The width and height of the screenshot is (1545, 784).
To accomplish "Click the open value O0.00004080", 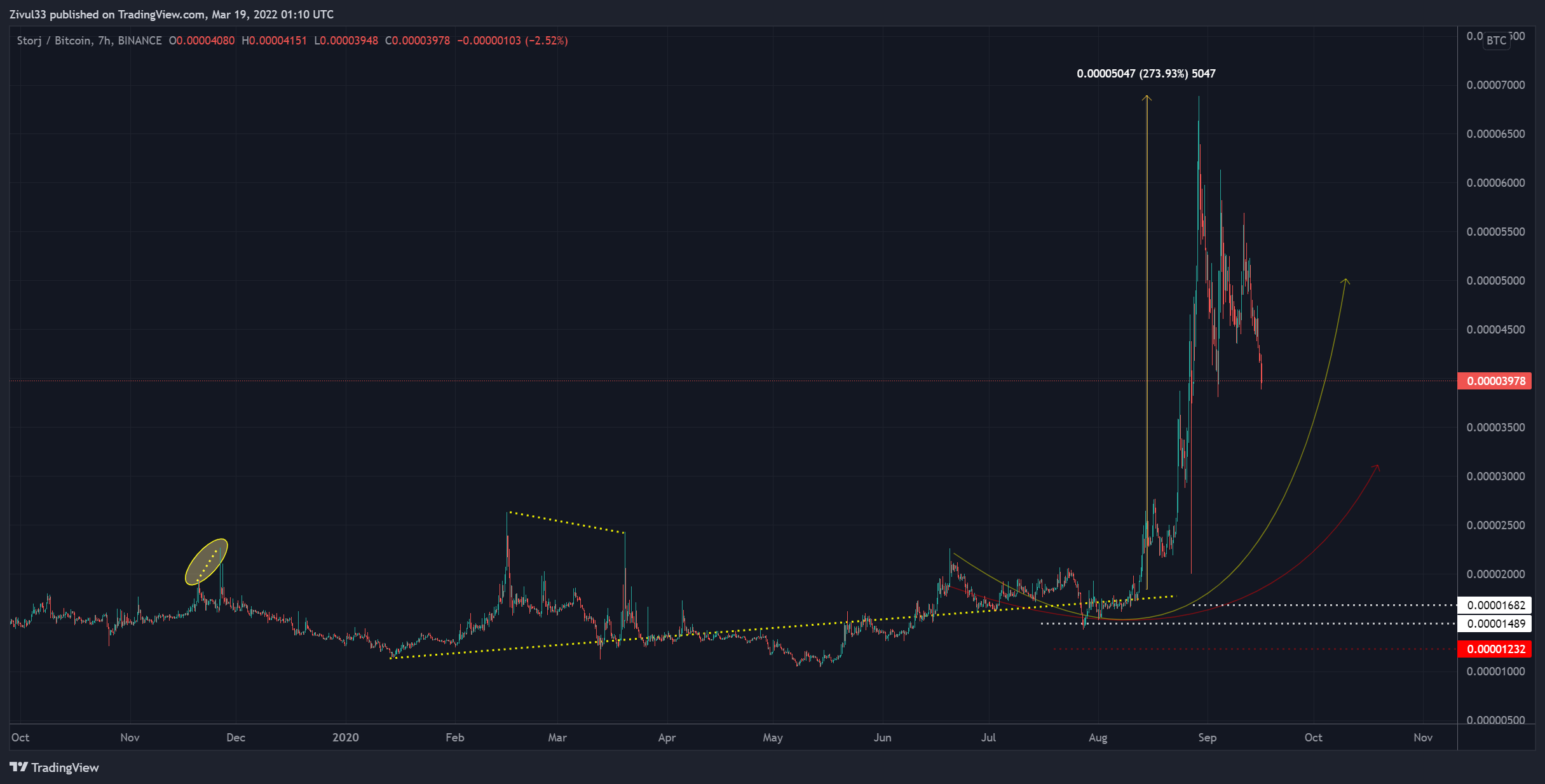I will click(x=201, y=41).
